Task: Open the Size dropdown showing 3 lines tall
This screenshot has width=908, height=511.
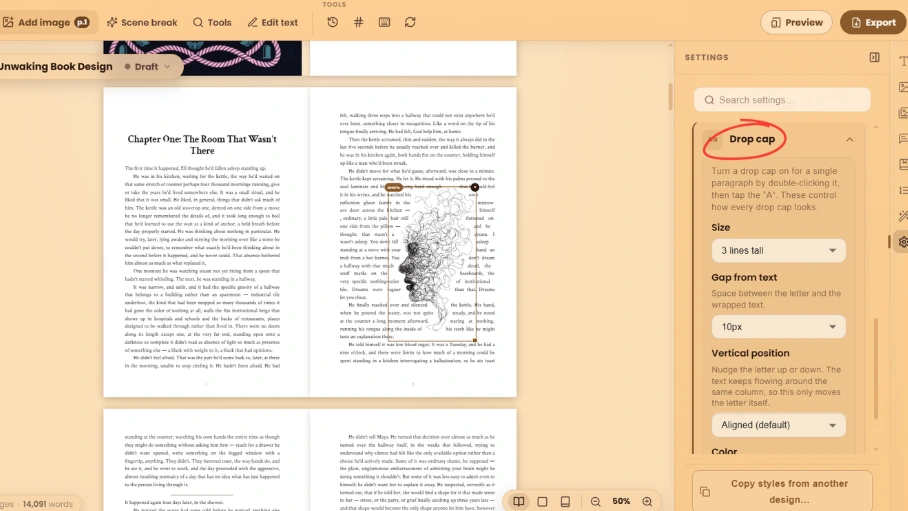Action: coord(778,250)
